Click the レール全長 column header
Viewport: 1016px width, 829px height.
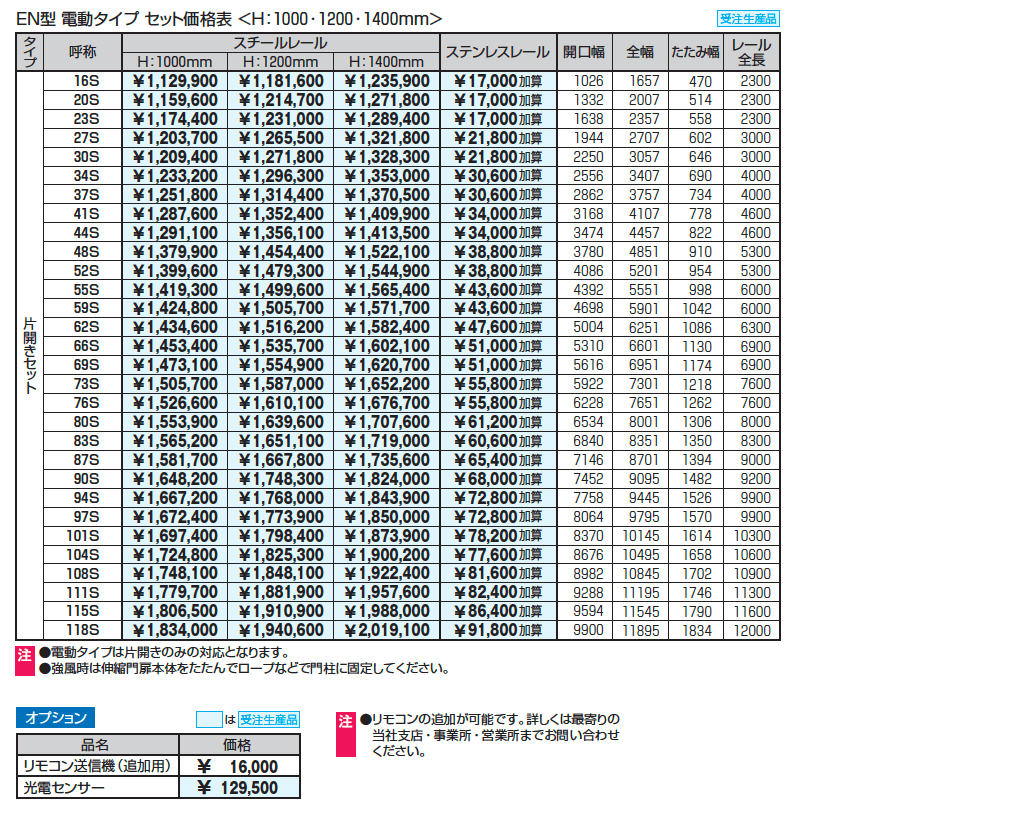[x=750, y=52]
